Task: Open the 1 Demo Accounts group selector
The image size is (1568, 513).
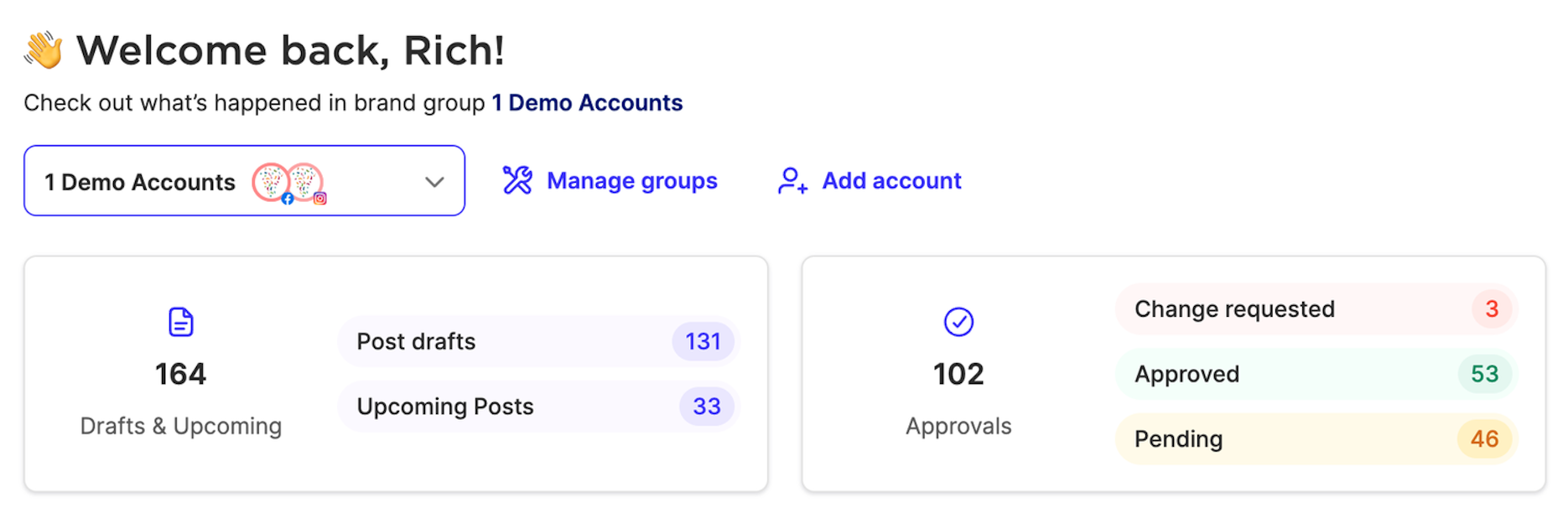Action: (x=141, y=182)
